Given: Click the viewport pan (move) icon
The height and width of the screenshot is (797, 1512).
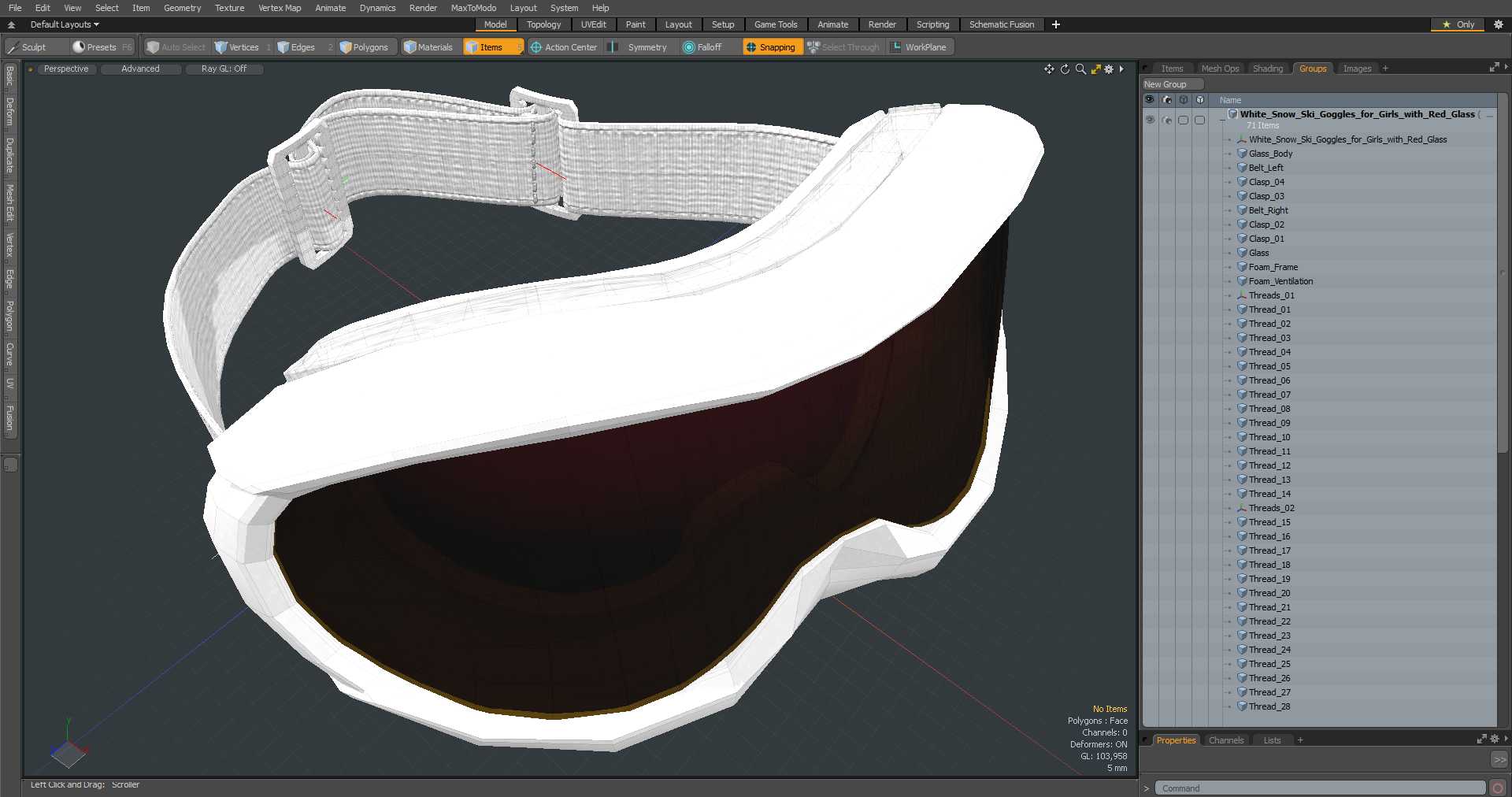Looking at the screenshot, I should (1049, 69).
